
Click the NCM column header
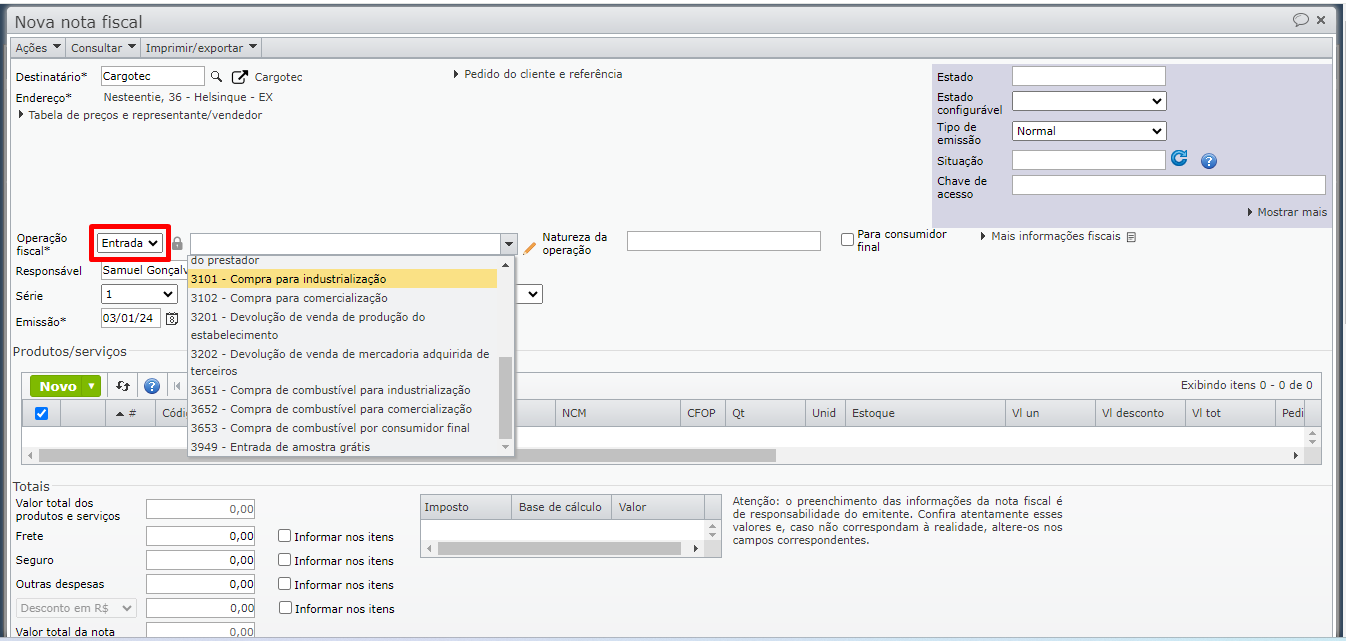[617, 413]
